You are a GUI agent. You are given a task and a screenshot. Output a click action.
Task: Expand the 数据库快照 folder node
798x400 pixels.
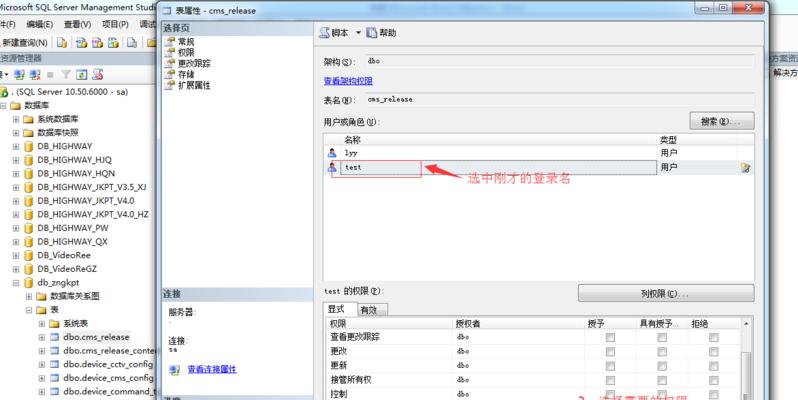pyautogui.click(x=16, y=133)
